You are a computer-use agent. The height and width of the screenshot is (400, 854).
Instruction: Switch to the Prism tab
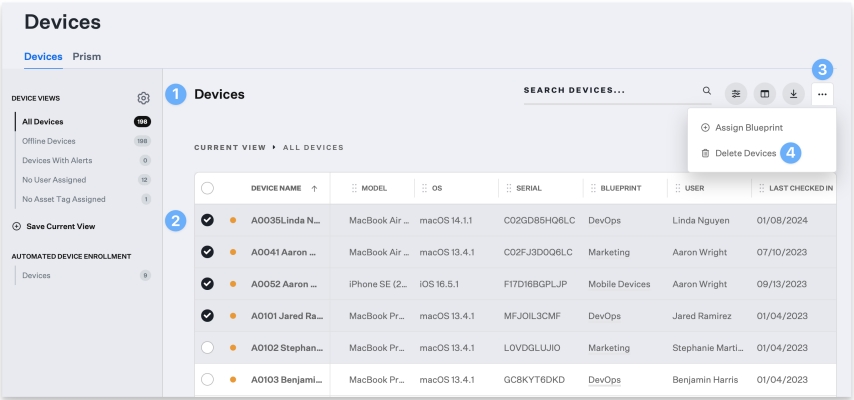click(x=86, y=57)
